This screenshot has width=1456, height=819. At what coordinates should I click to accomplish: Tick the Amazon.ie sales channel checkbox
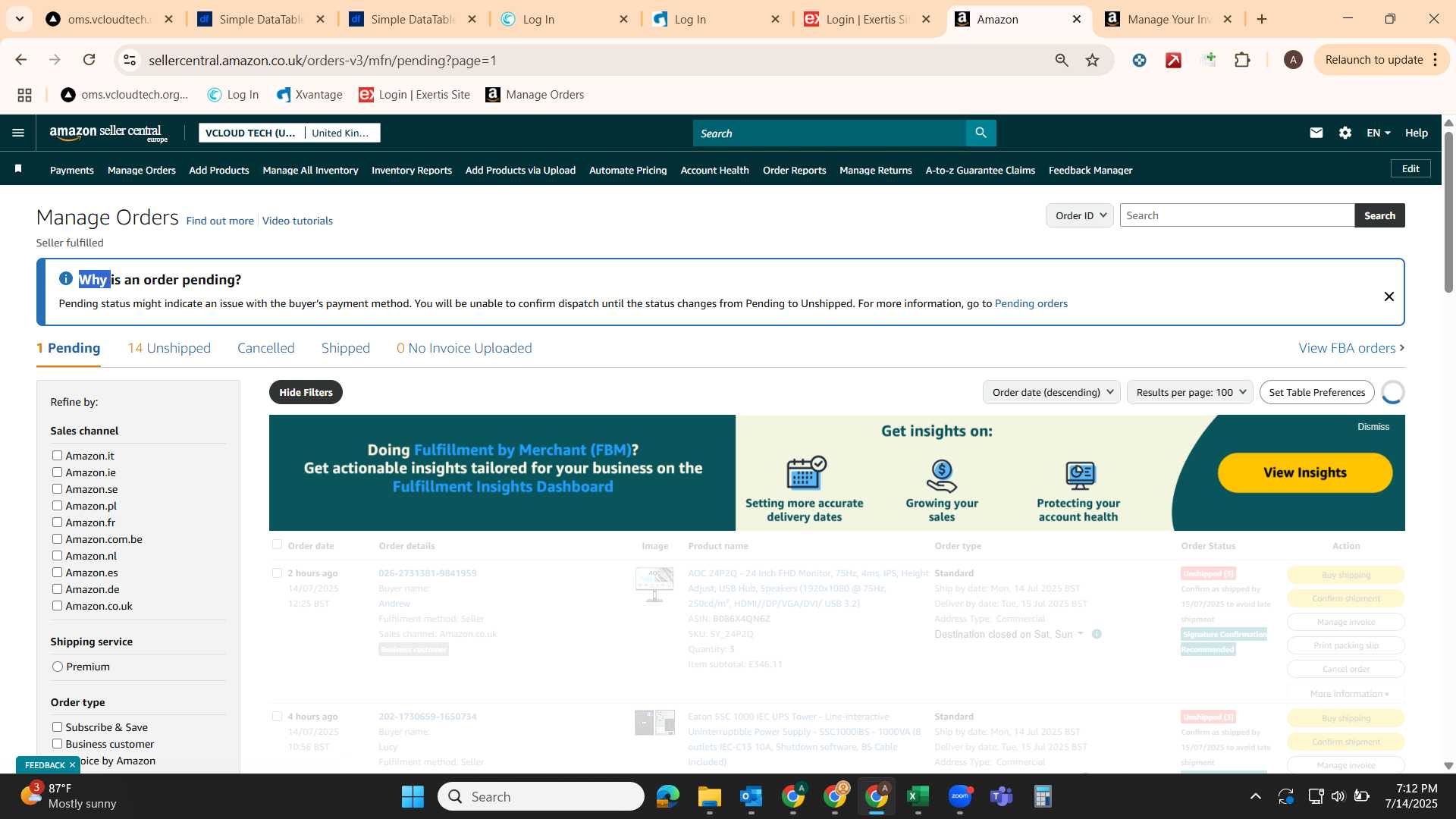pyautogui.click(x=57, y=472)
